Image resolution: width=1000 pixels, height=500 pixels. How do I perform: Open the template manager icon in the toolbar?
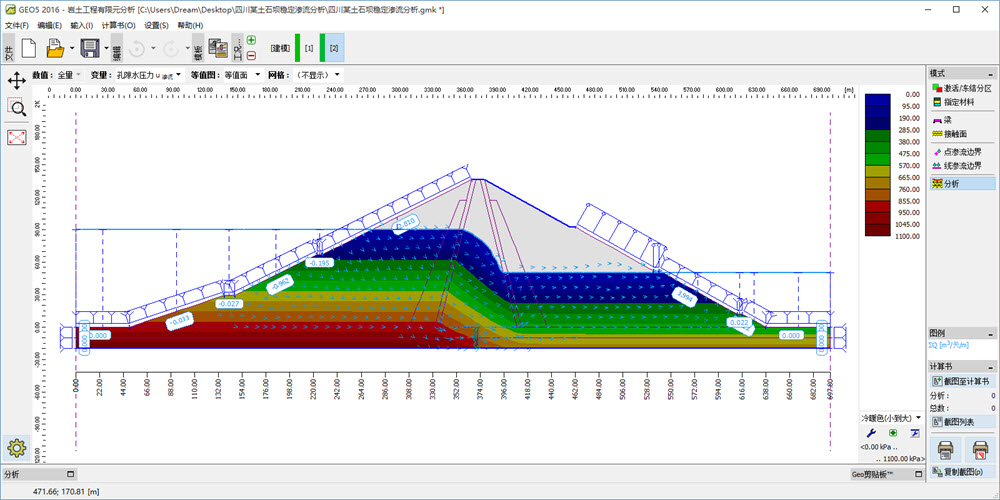tap(218, 48)
